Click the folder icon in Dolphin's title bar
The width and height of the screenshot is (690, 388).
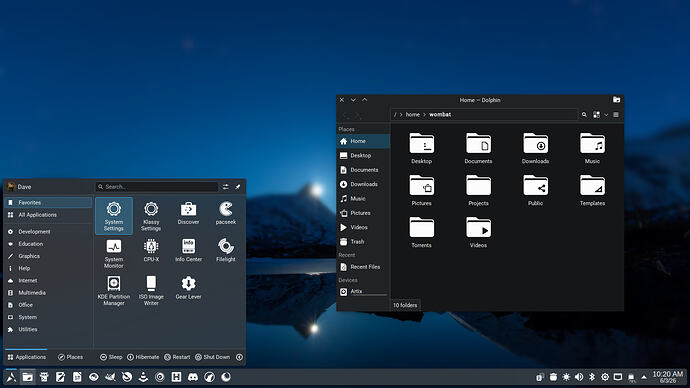(617, 100)
